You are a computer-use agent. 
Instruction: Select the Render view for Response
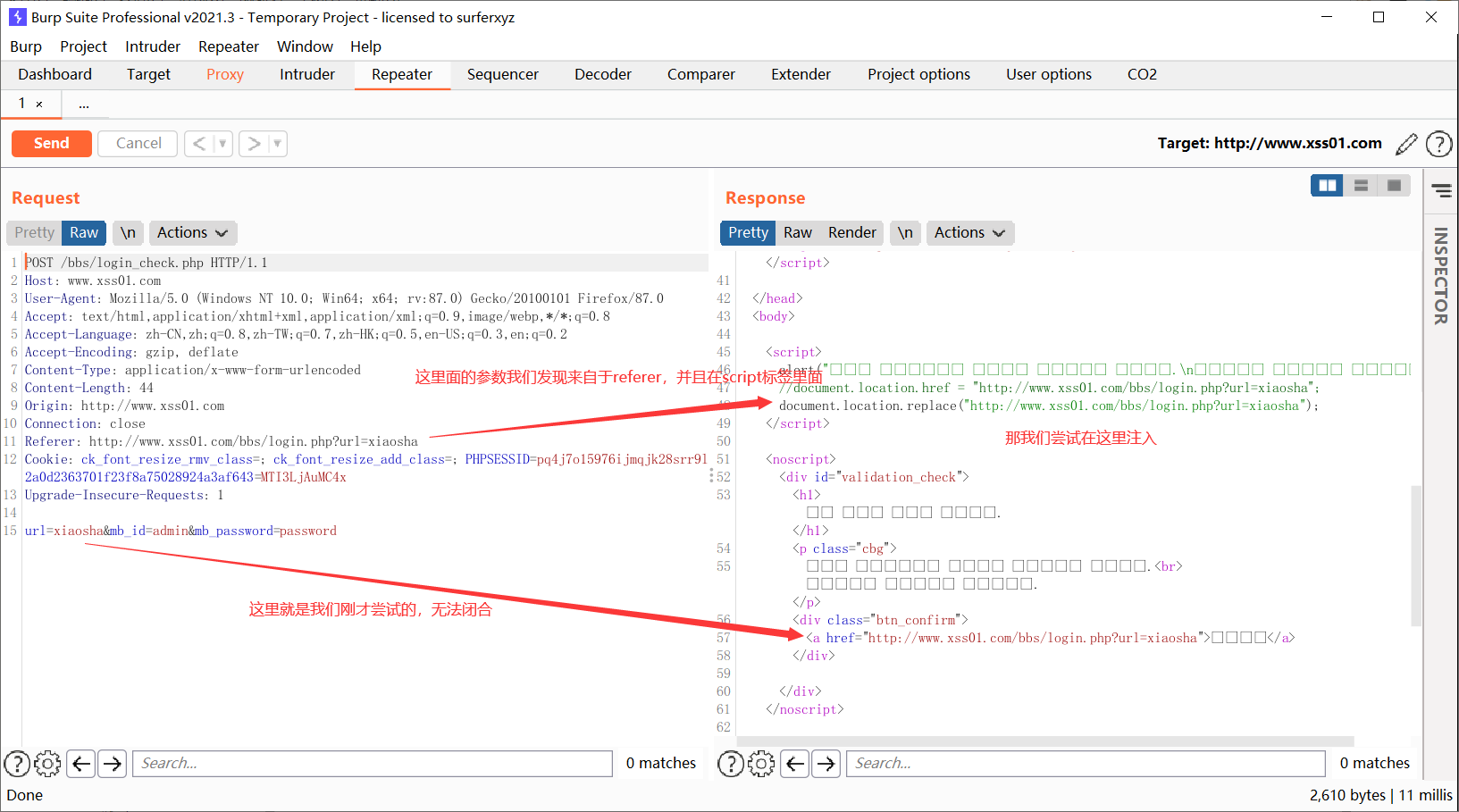pyautogui.click(x=852, y=233)
